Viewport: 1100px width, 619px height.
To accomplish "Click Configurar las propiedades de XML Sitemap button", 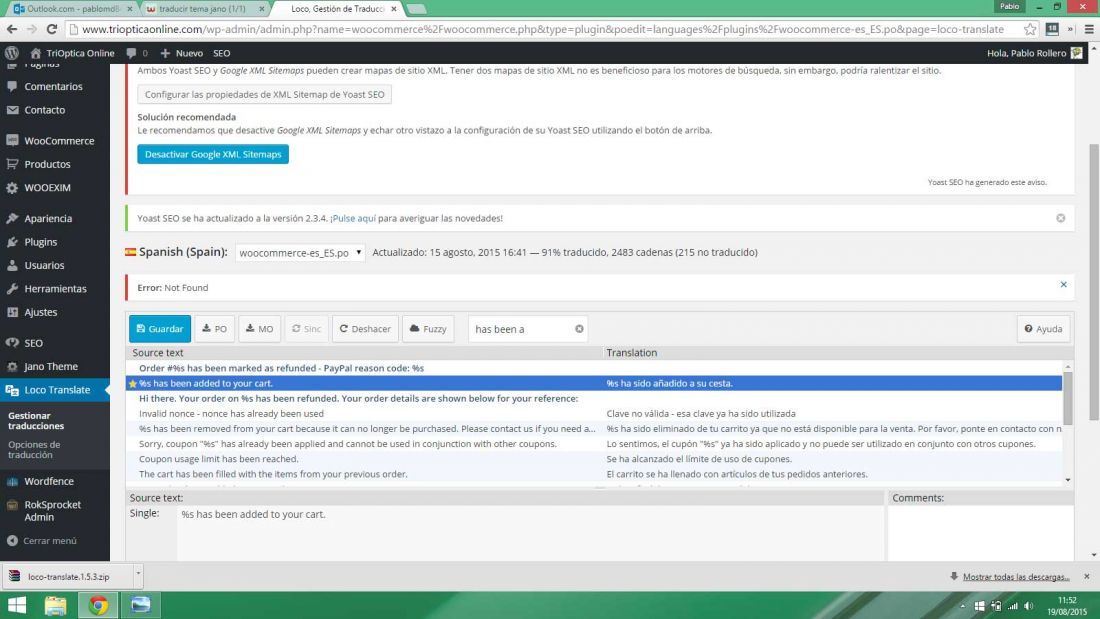I will 264,95.
